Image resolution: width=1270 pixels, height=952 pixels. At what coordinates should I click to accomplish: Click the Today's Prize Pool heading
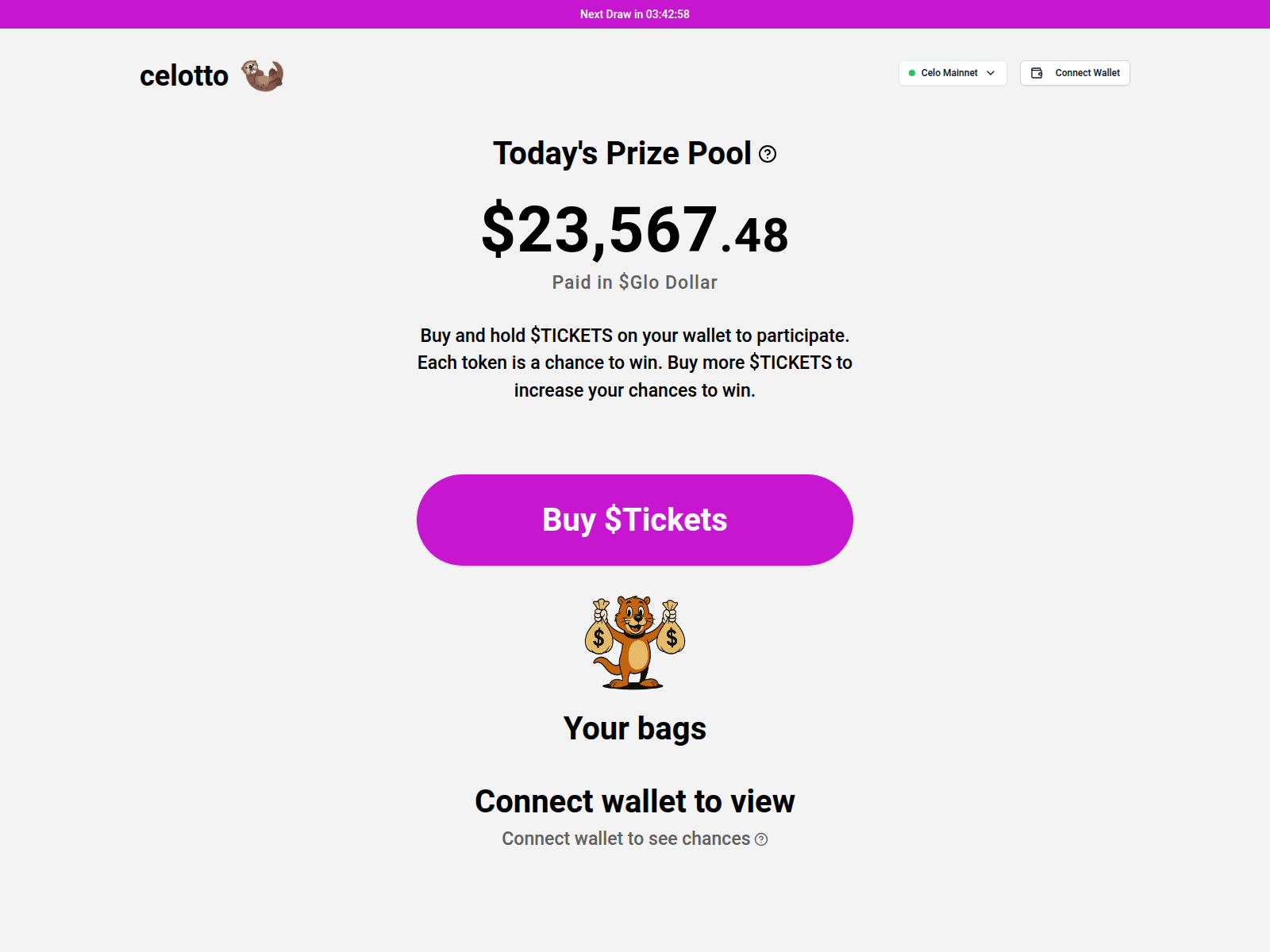pyautogui.click(x=622, y=153)
